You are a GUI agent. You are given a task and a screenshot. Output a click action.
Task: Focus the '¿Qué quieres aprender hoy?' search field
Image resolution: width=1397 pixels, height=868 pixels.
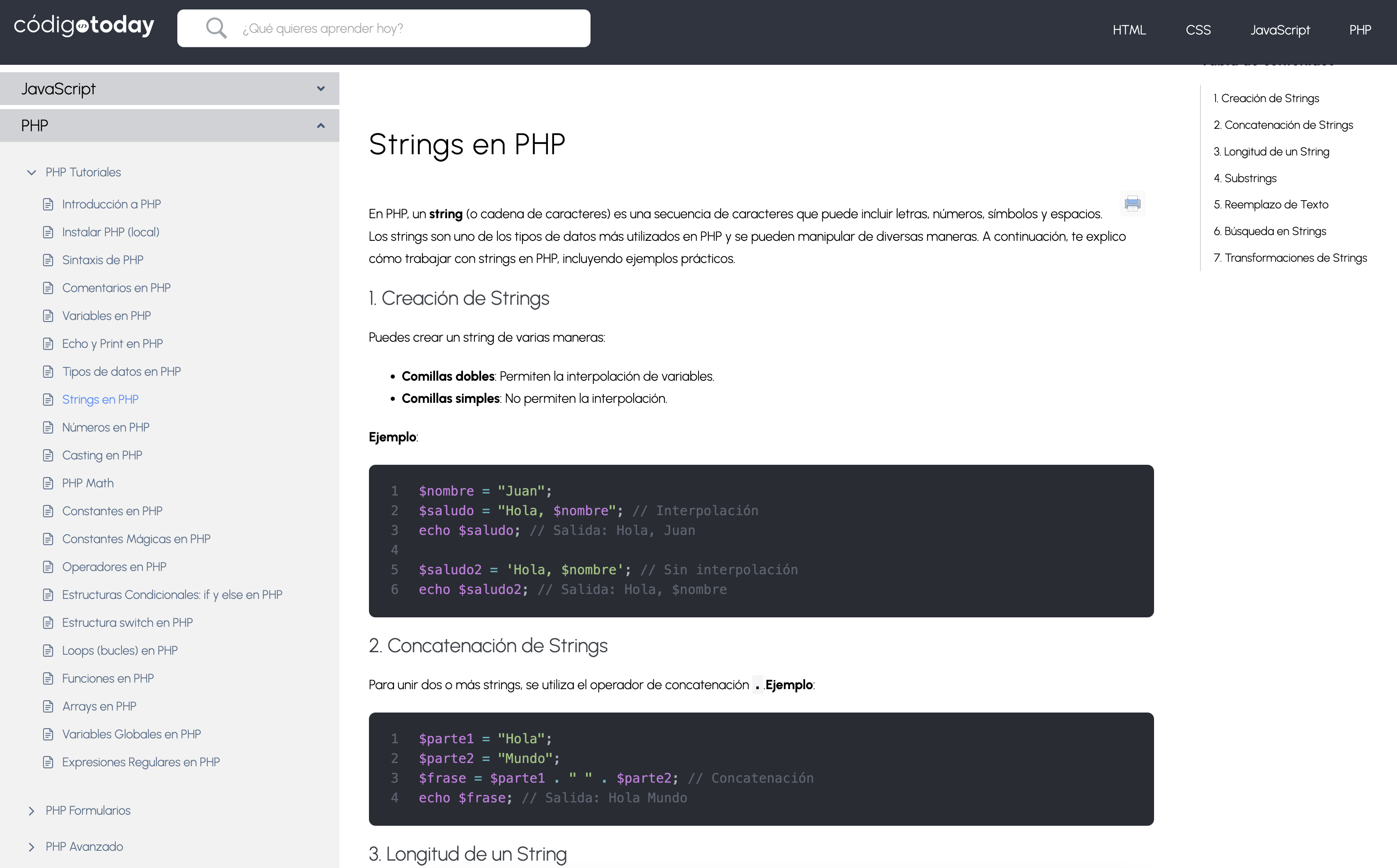tap(384, 28)
